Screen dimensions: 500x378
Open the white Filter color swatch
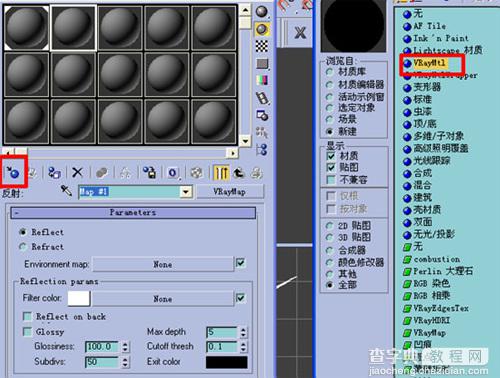tap(79, 298)
